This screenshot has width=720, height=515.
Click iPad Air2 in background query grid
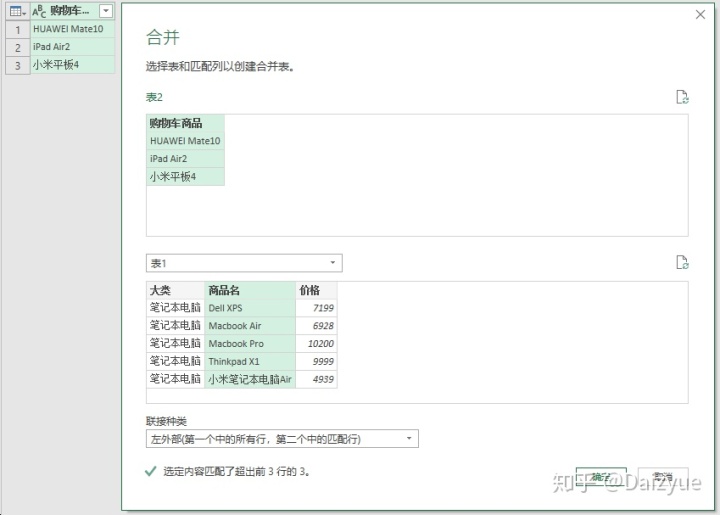click(x=73, y=47)
